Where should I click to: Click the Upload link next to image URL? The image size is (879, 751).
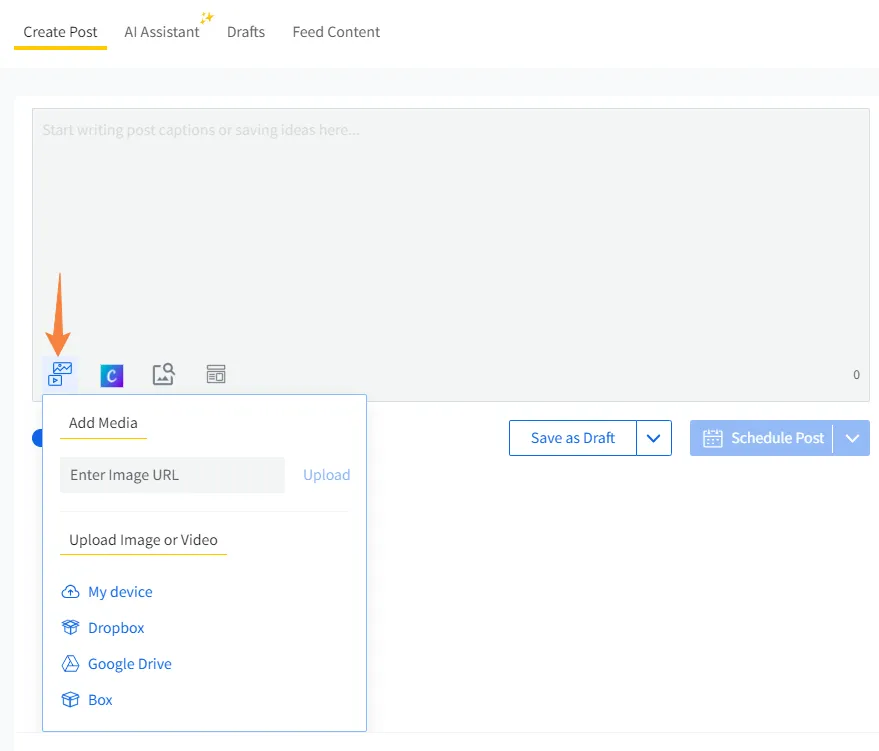coord(326,474)
